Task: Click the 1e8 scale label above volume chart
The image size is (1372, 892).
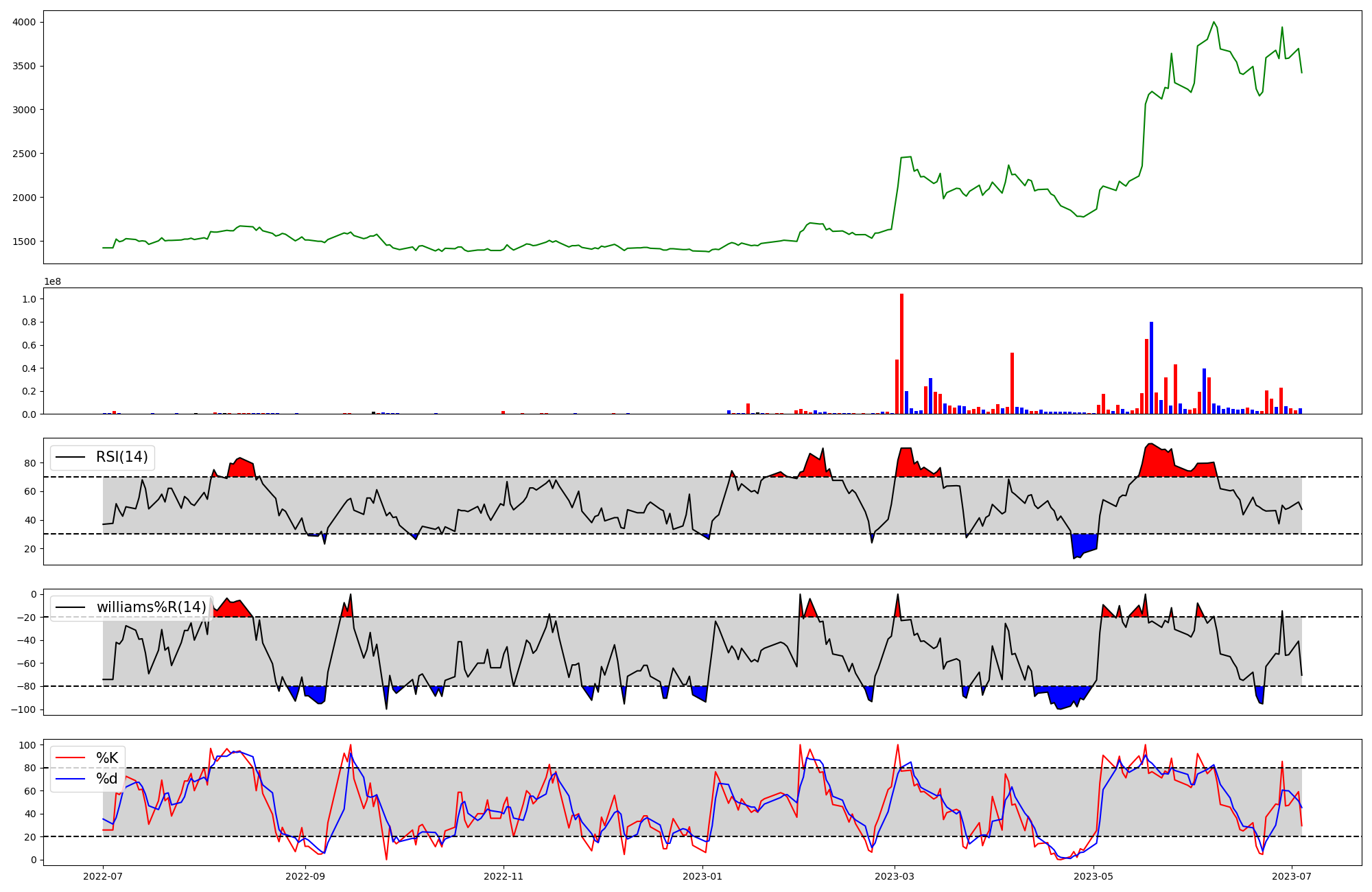Action: (52, 281)
